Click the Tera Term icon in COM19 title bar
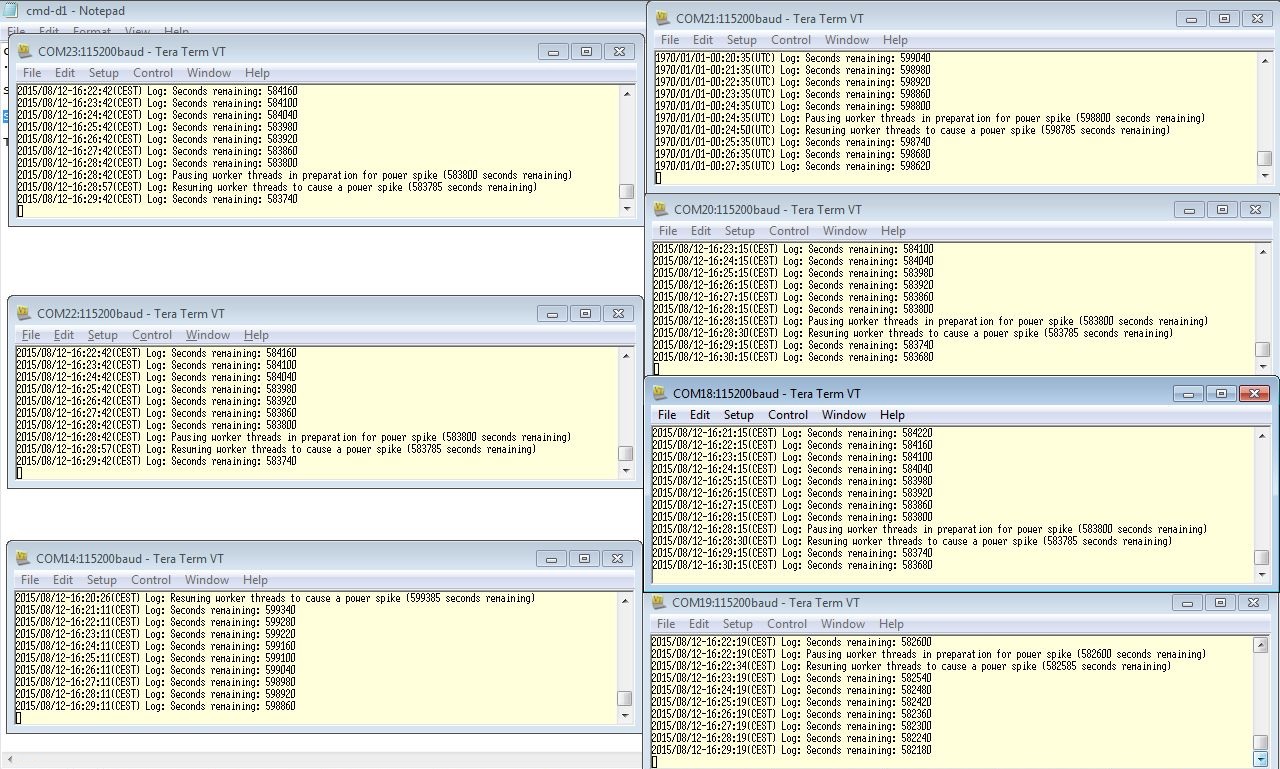The height and width of the screenshot is (769, 1280). pos(658,603)
